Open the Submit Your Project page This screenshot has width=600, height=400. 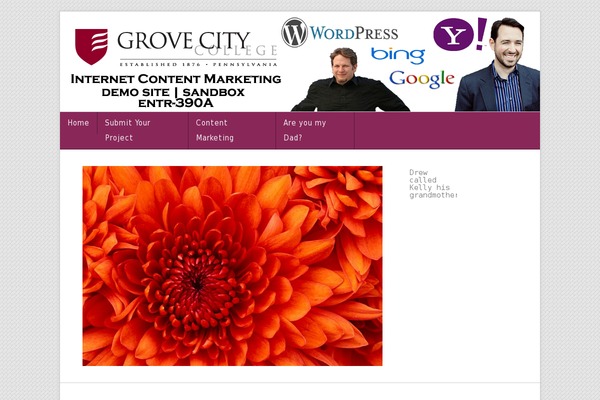(143, 130)
